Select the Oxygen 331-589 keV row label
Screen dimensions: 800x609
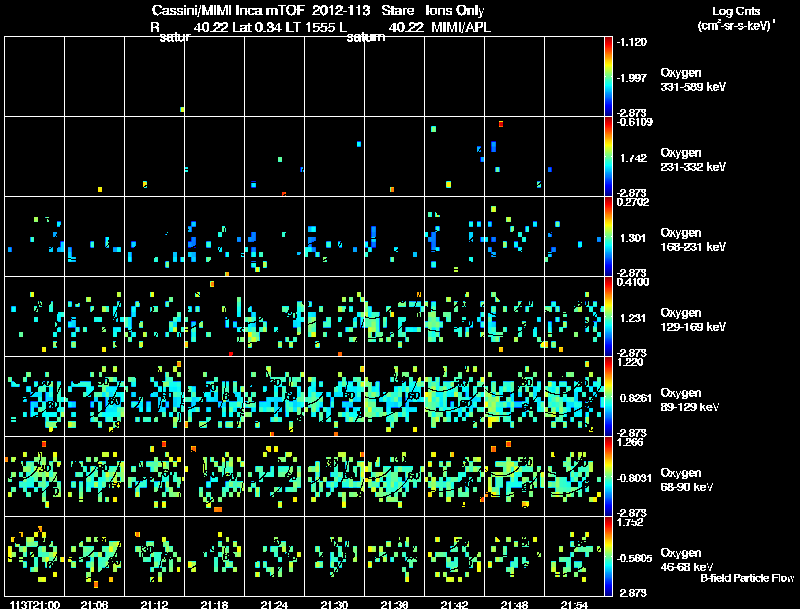[693, 80]
